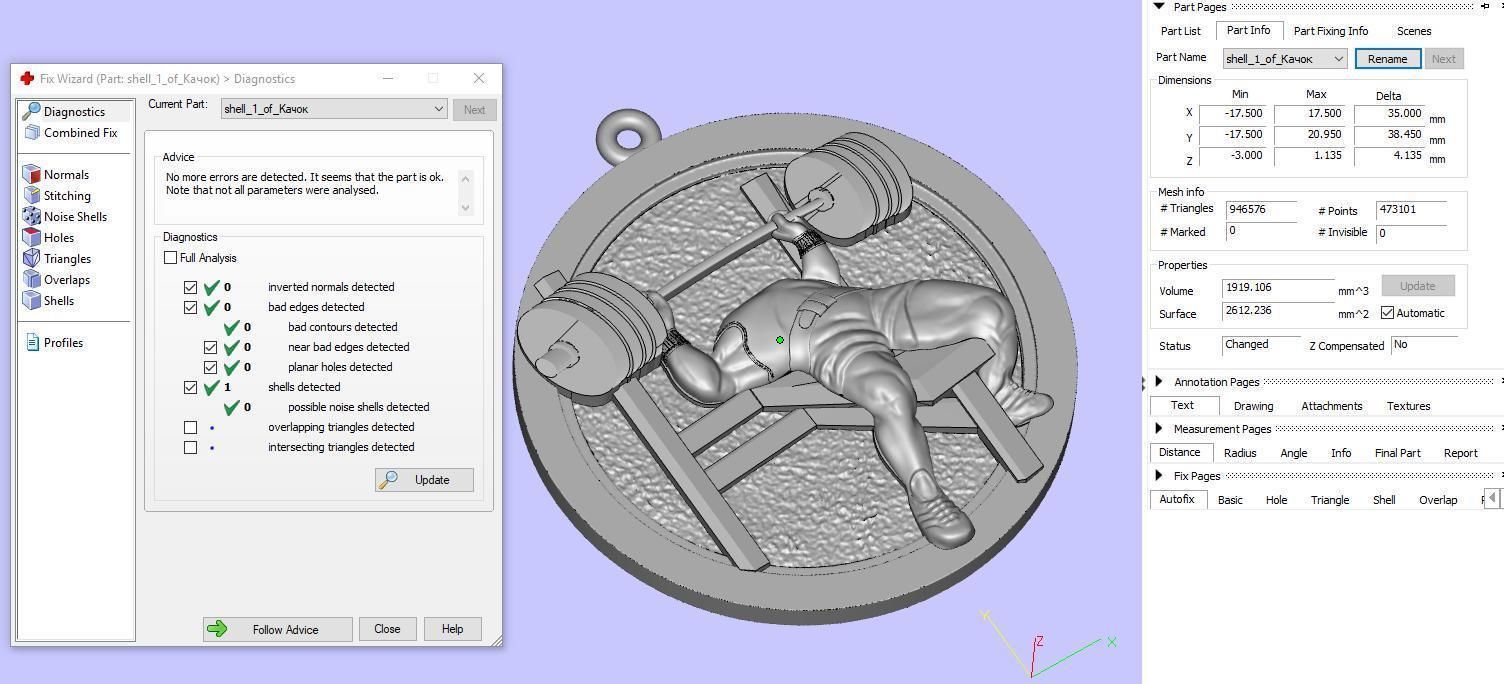Enable overlapping triangles detected checkbox
1504x684 pixels.
pos(190,427)
